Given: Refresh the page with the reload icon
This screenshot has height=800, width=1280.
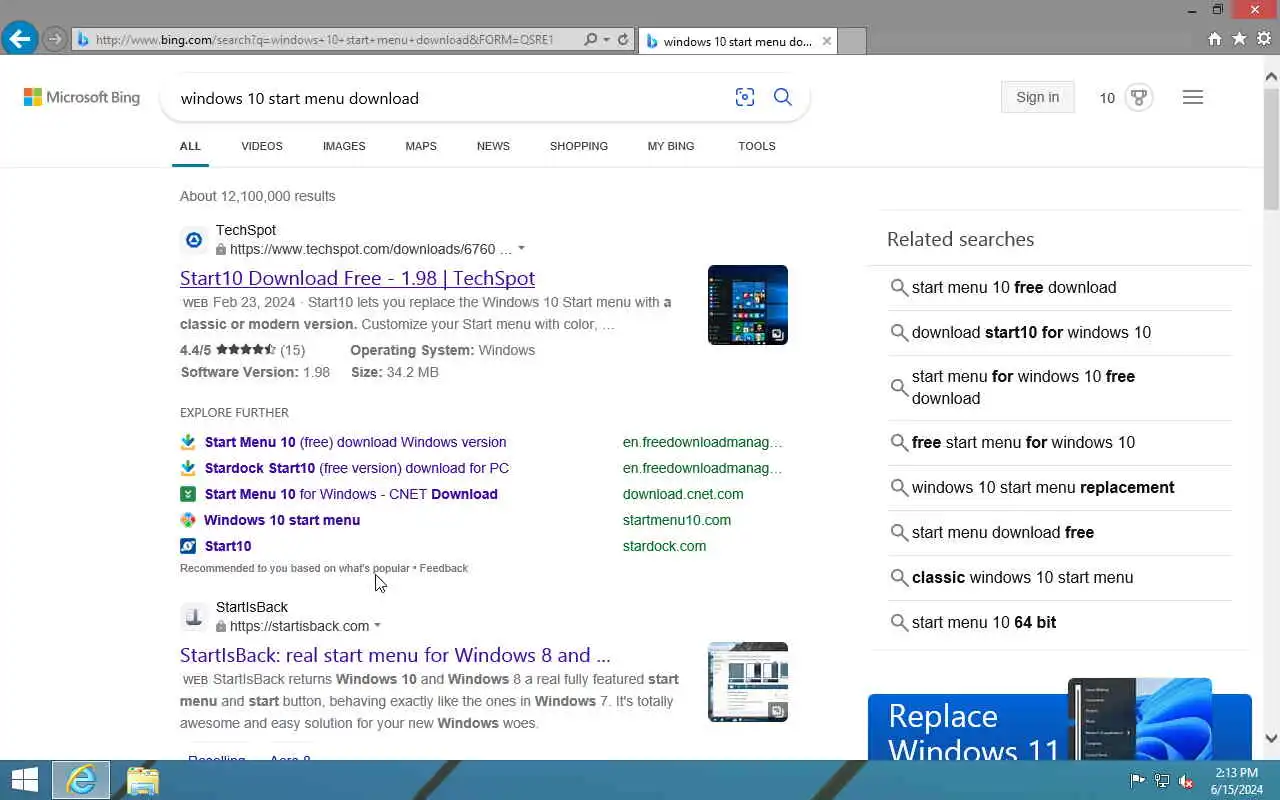Looking at the screenshot, I should pyautogui.click(x=623, y=40).
